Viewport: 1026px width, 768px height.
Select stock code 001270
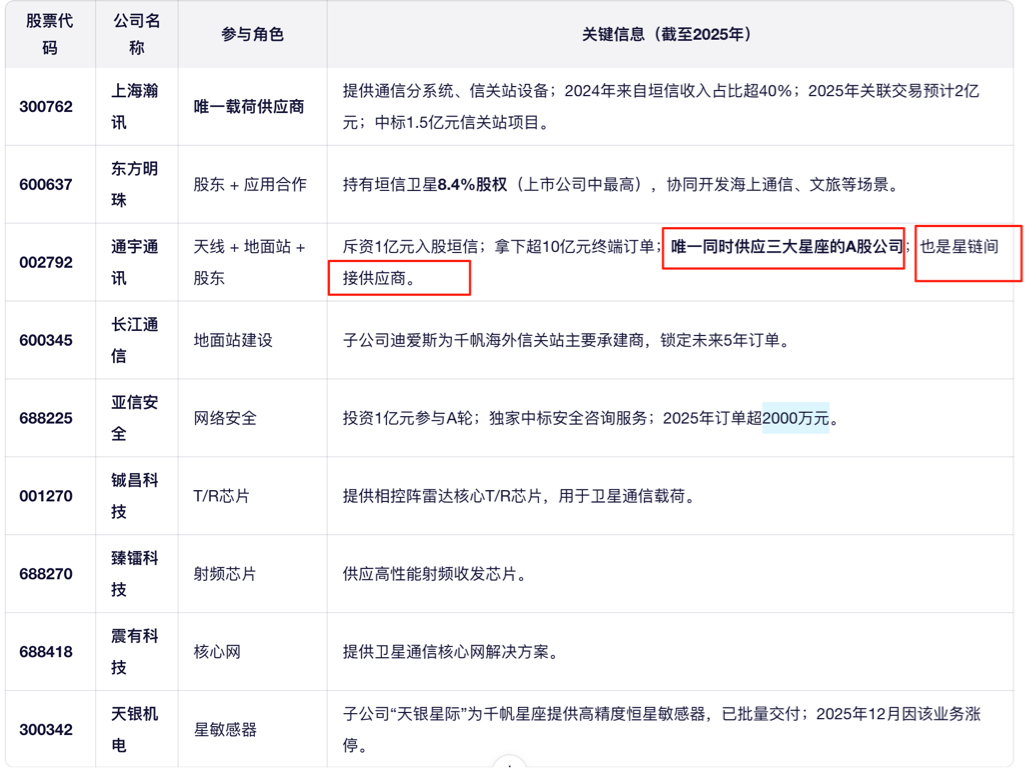point(46,496)
